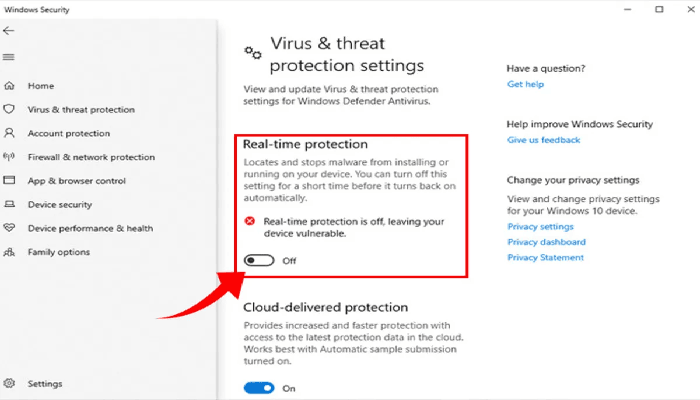Screen dimensions: 700x400
Task: Click the back arrow icon
Action: pos(9,32)
